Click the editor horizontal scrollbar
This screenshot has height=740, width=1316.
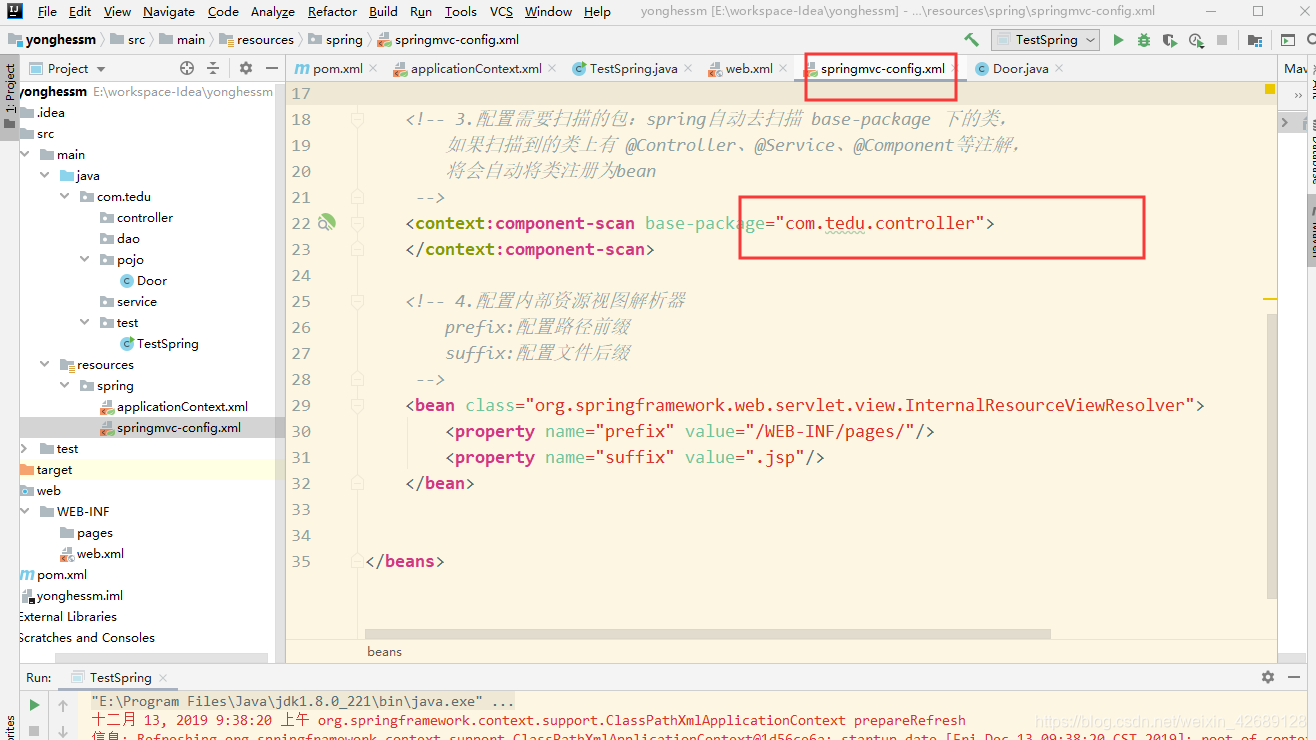(708, 634)
